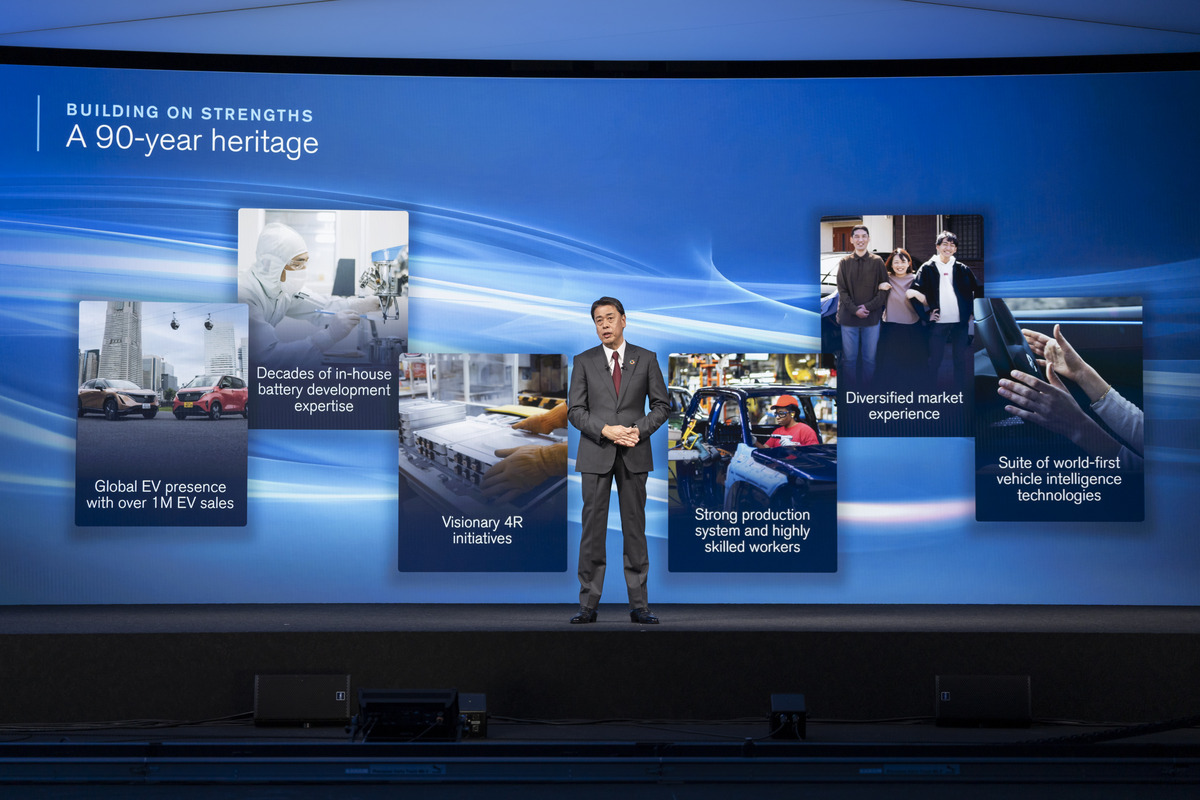Select the "A 90-year heritage" slide title
Viewport: 1200px width, 800px height.
tap(192, 140)
